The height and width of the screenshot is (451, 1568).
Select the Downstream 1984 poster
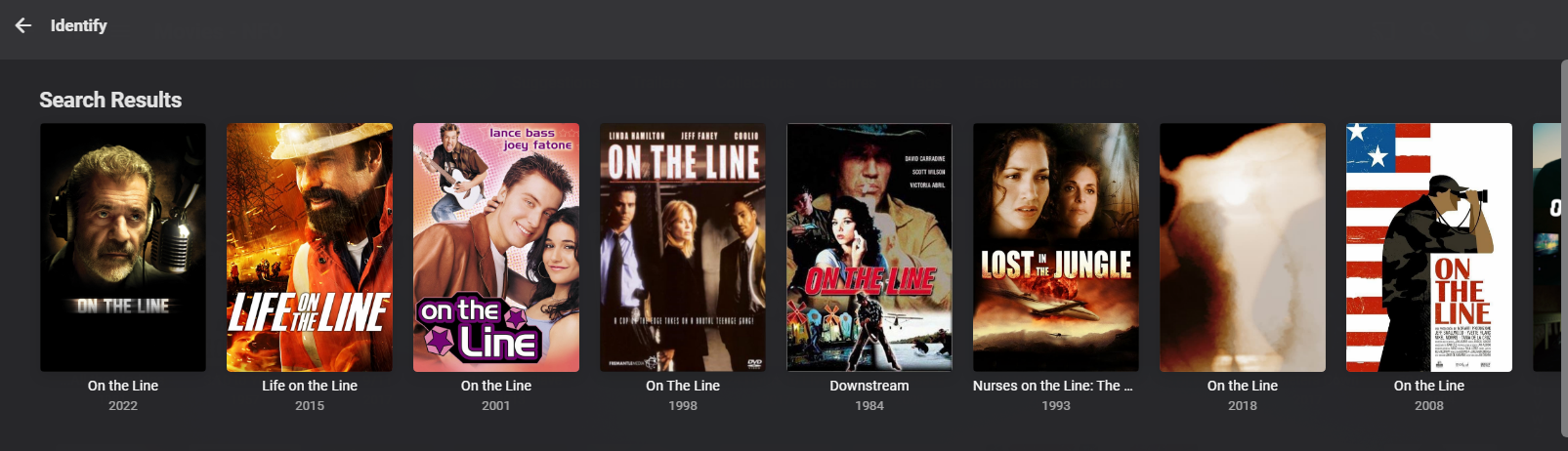[x=869, y=247]
